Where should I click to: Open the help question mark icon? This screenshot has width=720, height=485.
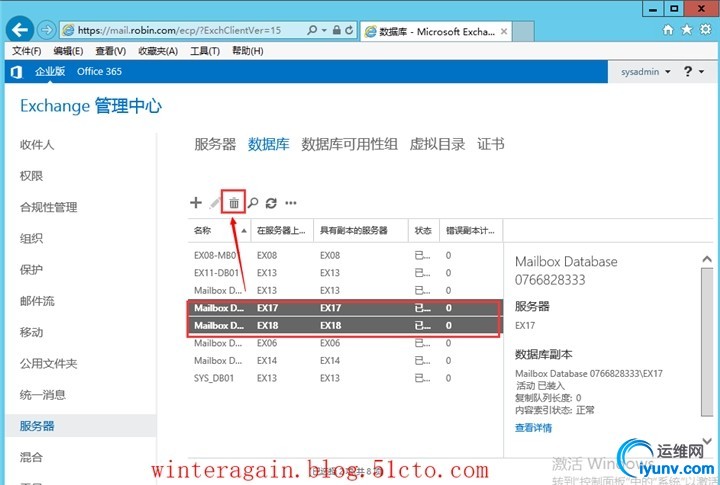pos(687,72)
